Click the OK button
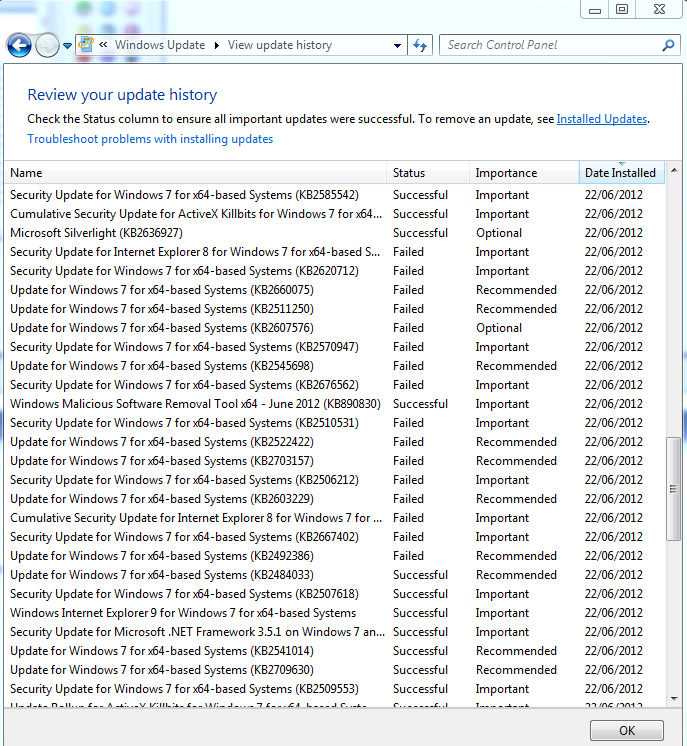 tap(627, 730)
